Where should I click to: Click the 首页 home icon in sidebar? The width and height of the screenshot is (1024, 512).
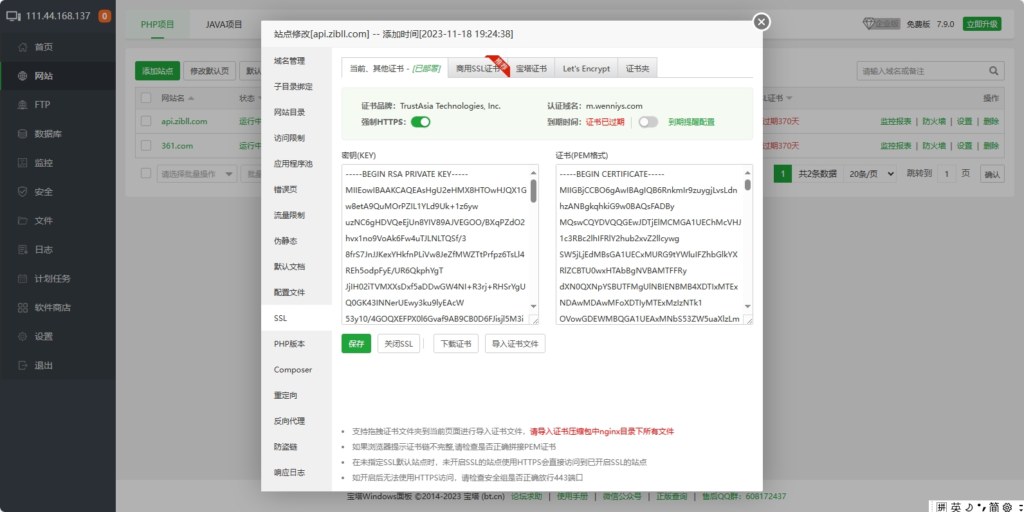22,47
